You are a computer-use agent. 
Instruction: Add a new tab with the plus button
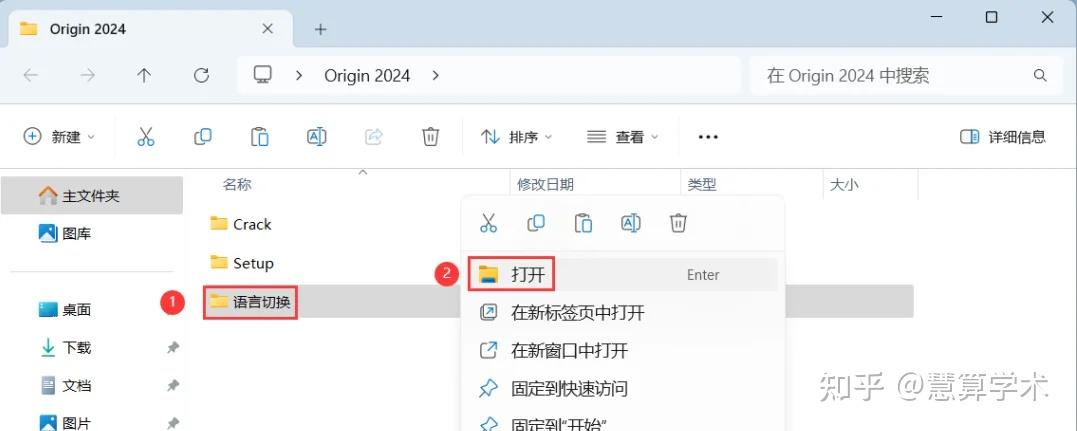click(320, 29)
